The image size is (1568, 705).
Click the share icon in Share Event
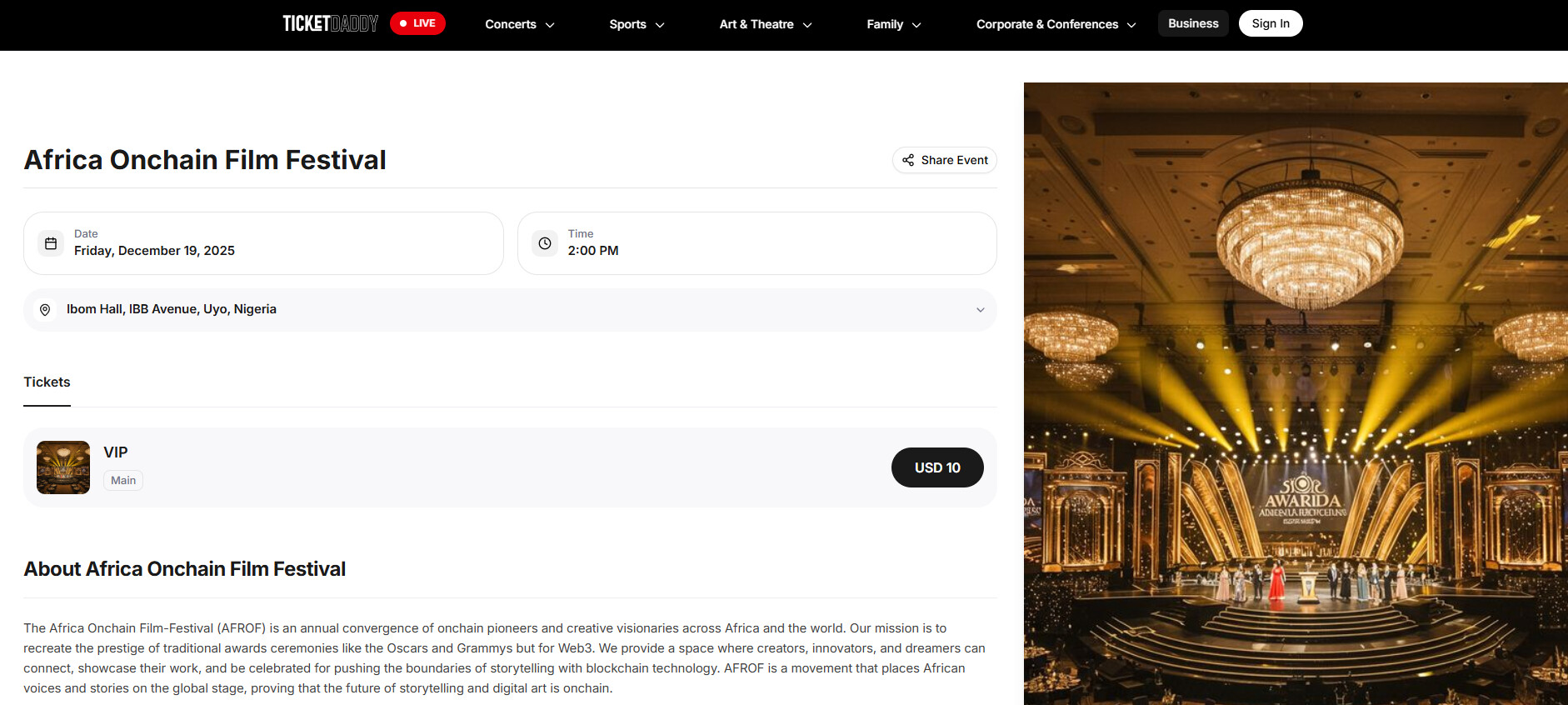pos(908,160)
